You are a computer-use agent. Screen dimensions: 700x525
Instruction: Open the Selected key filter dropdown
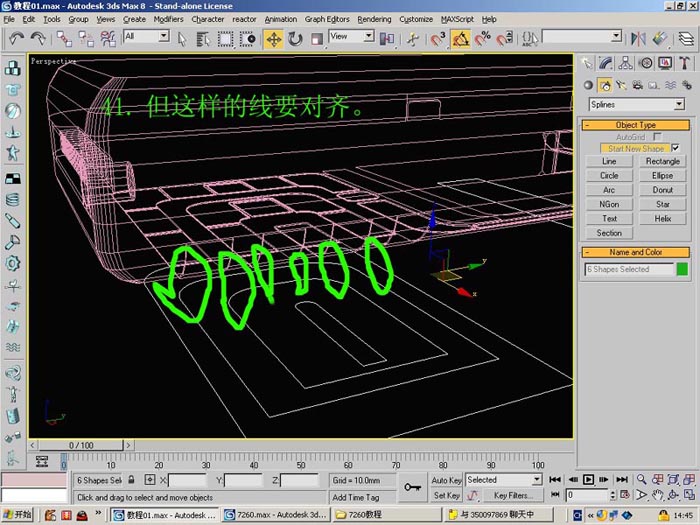pyautogui.click(x=504, y=480)
